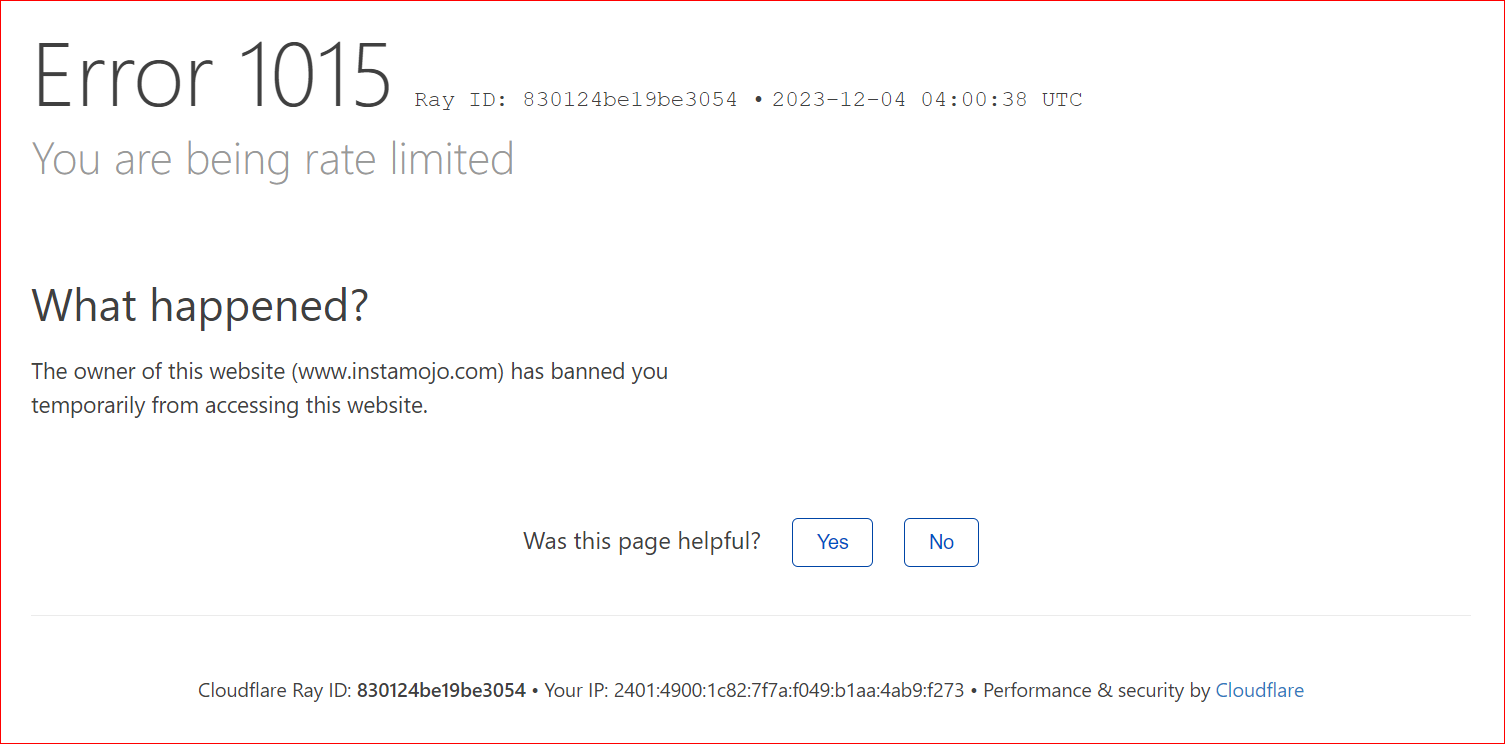The image size is (1505, 744).
Task: Click the bold Ray ID in the footer
Action: point(441,690)
